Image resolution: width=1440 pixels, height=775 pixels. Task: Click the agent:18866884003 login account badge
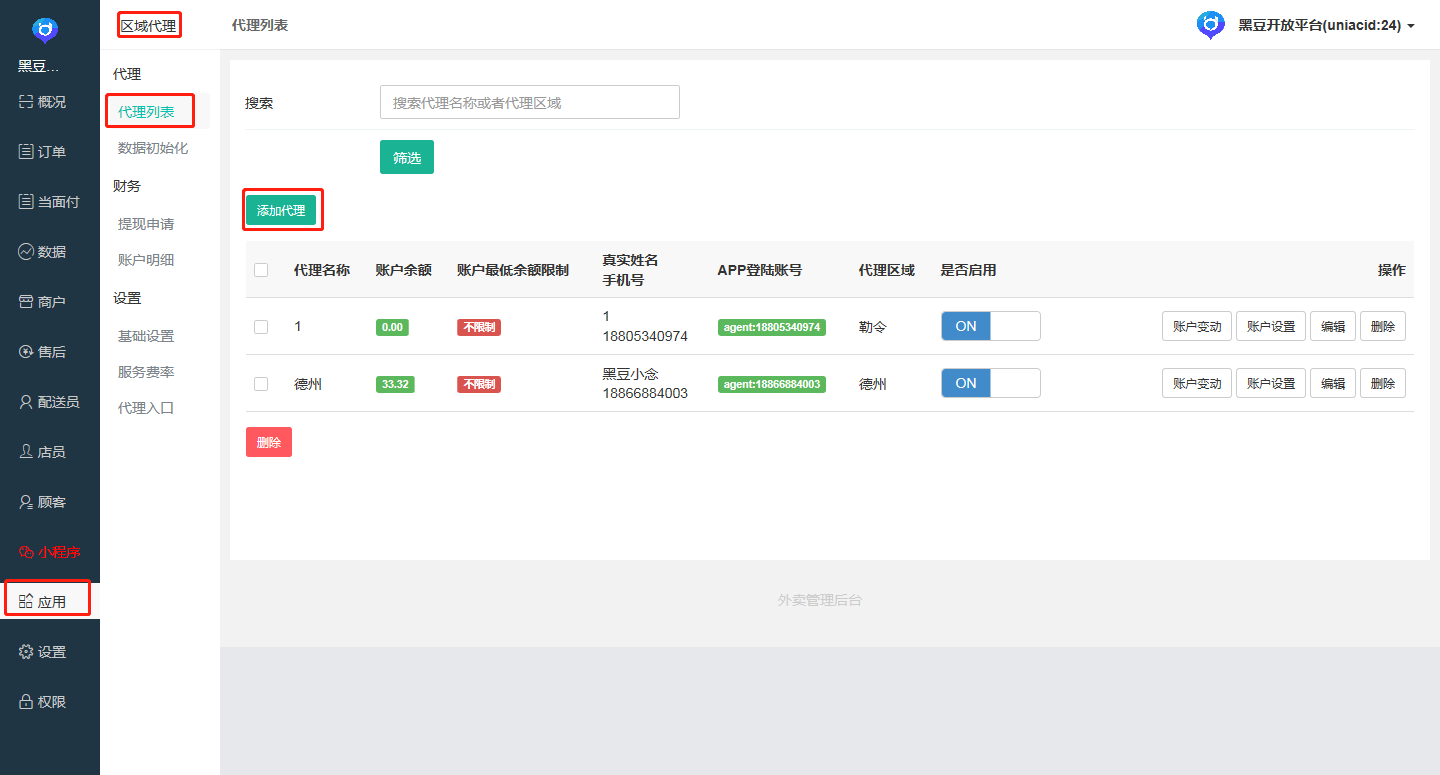pos(772,384)
